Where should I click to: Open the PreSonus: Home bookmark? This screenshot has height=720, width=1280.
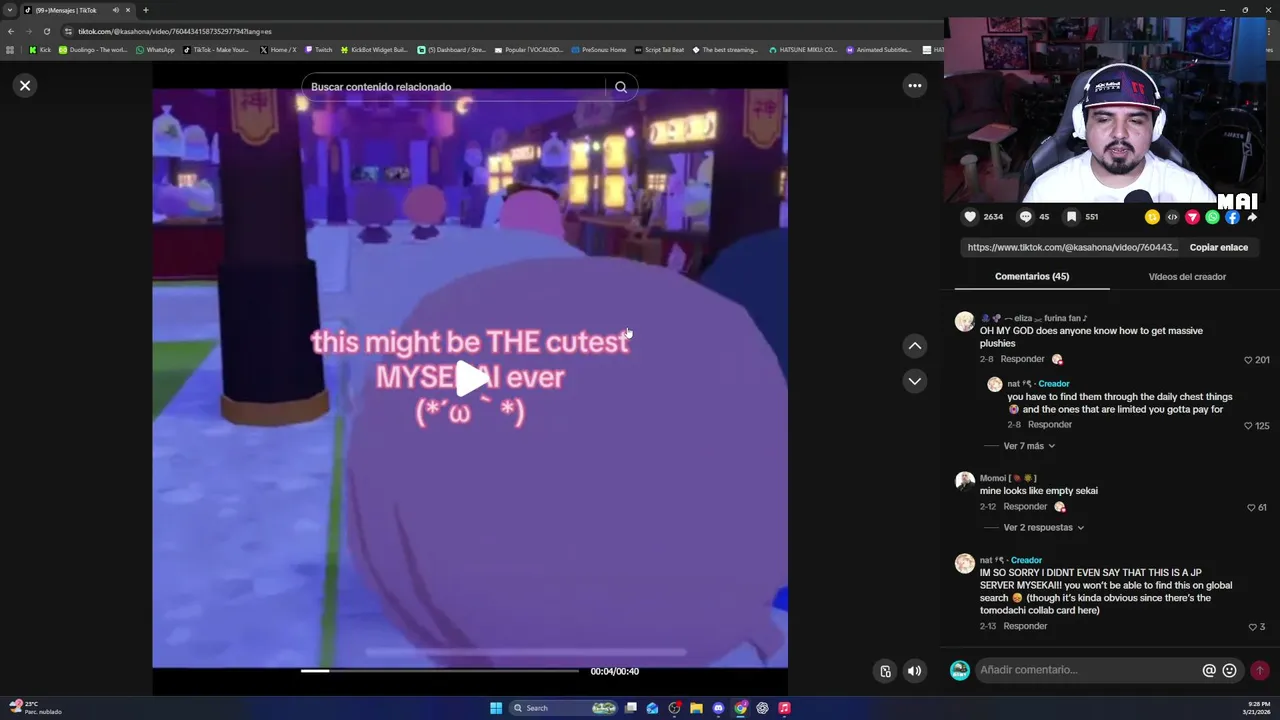pyautogui.click(x=599, y=50)
